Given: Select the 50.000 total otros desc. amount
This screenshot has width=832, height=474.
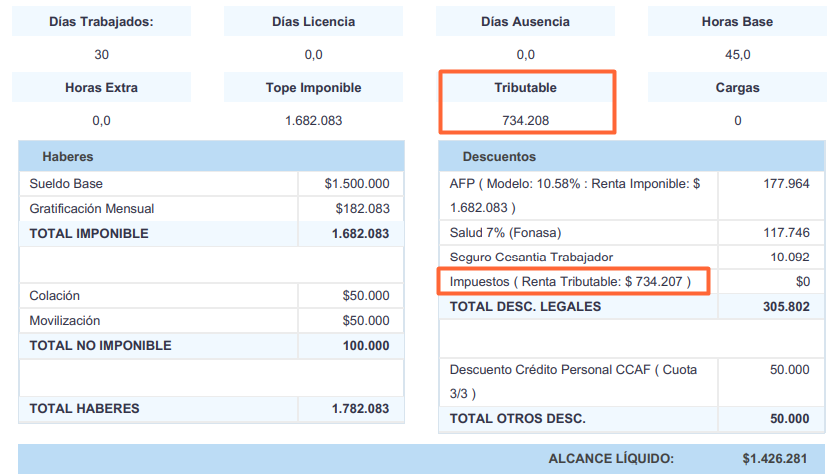Looking at the screenshot, I should point(790,418).
